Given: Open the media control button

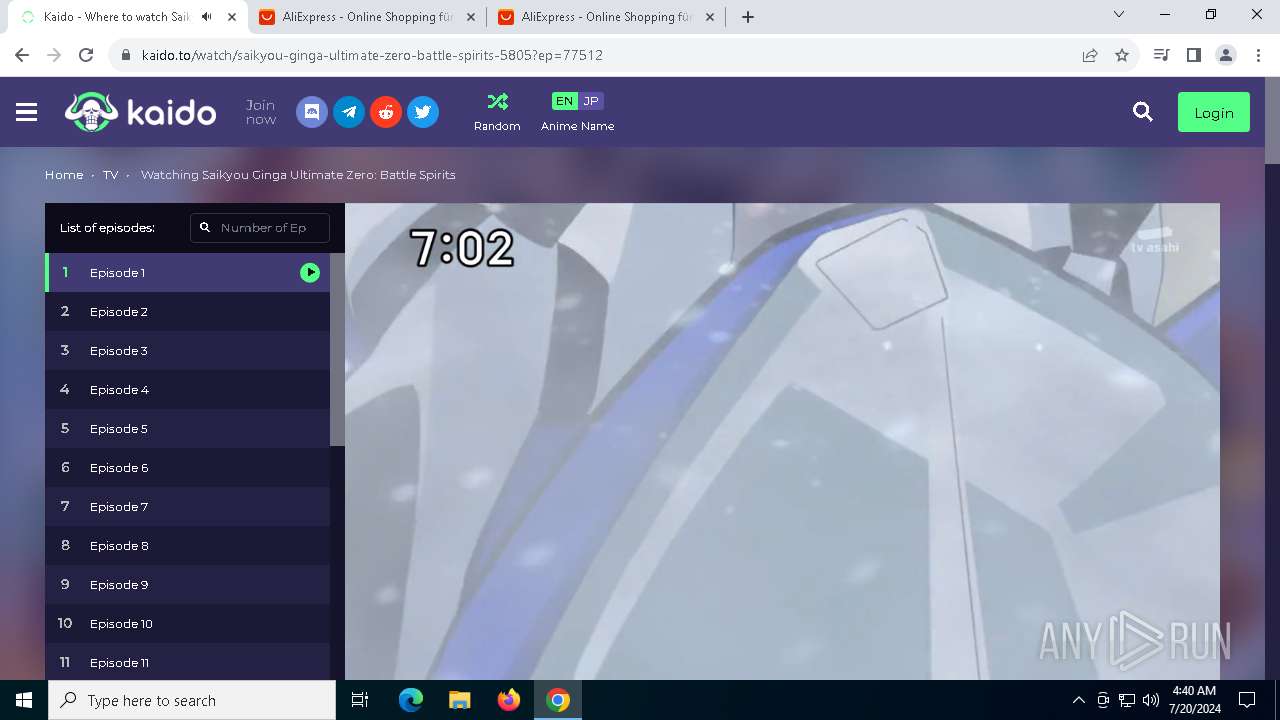Looking at the screenshot, I should click(1161, 55).
